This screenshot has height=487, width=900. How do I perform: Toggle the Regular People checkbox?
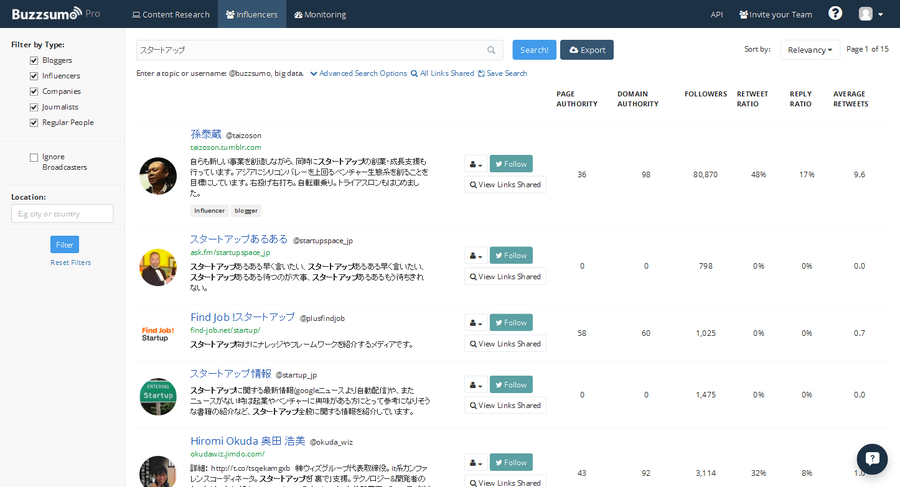pyautogui.click(x=34, y=122)
